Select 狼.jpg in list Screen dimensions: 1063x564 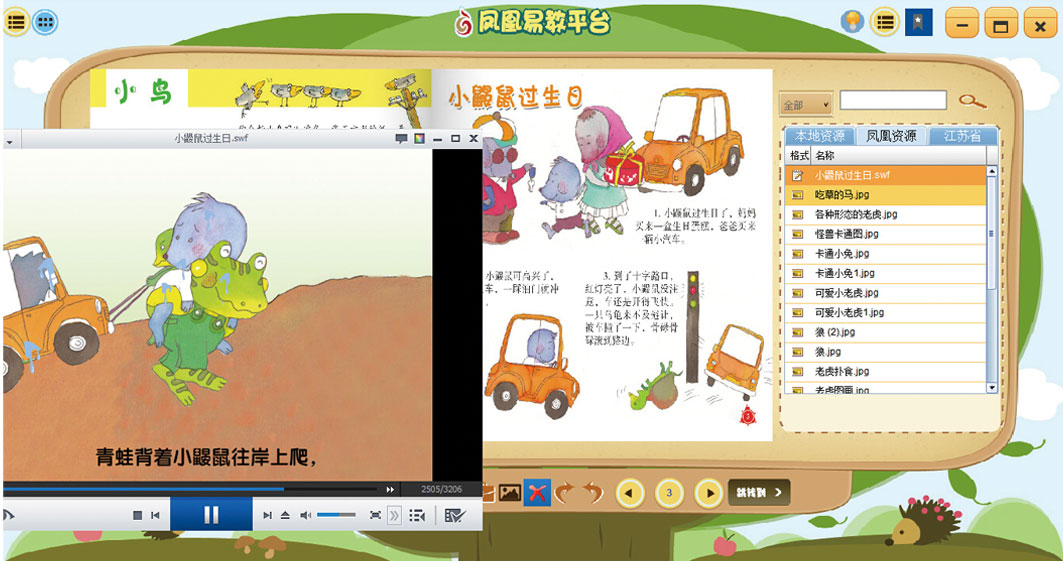click(886, 352)
